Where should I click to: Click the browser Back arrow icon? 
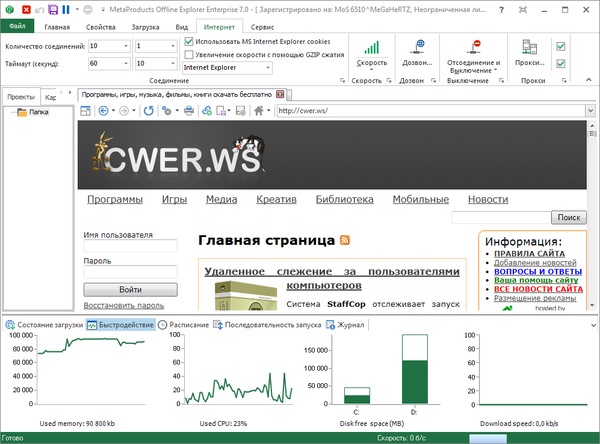click(104, 111)
